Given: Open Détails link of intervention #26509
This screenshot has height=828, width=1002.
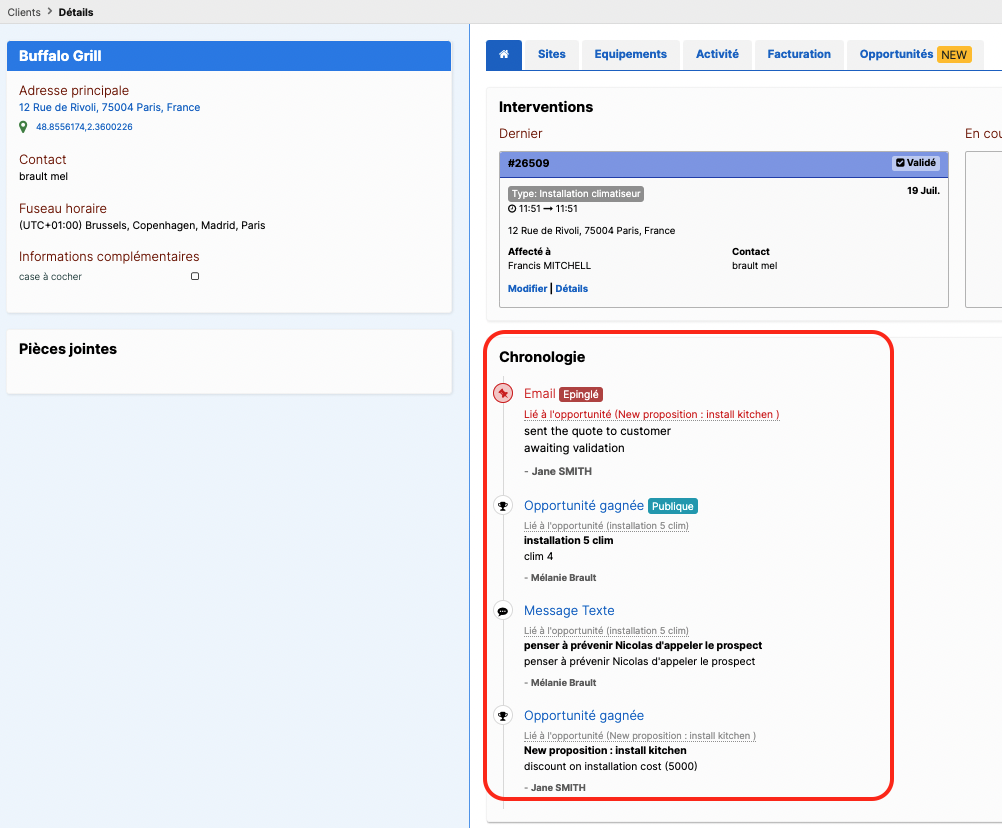Looking at the screenshot, I should click(571, 289).
